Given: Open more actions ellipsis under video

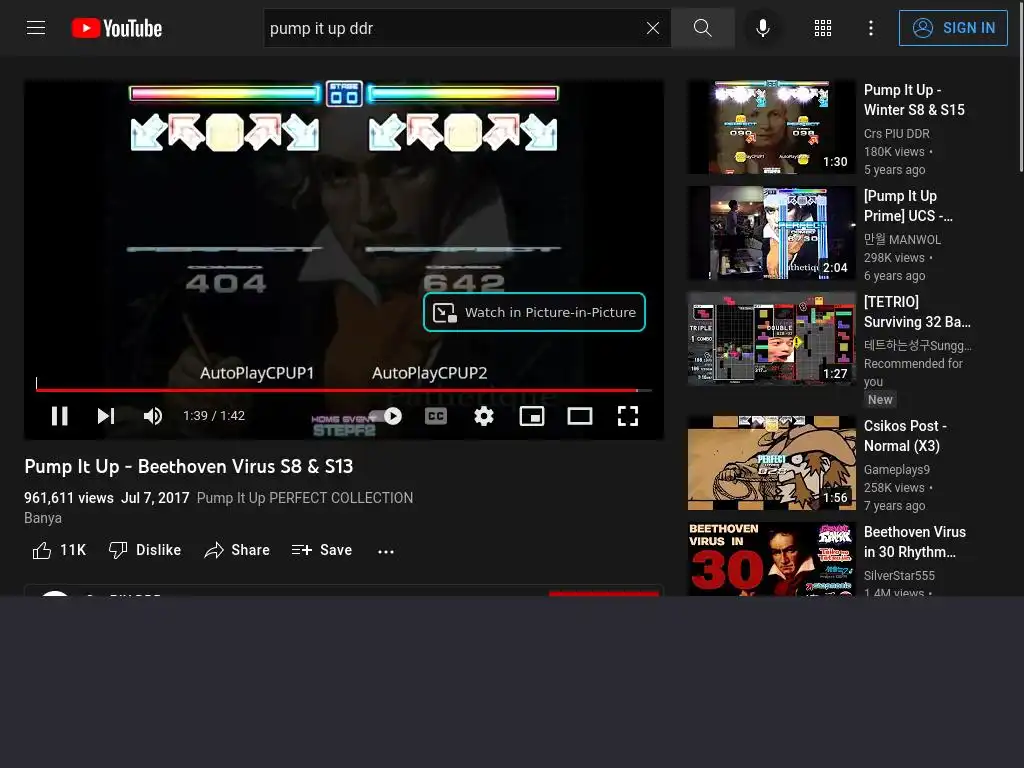Looking at the screenshot, I should 386,551.
